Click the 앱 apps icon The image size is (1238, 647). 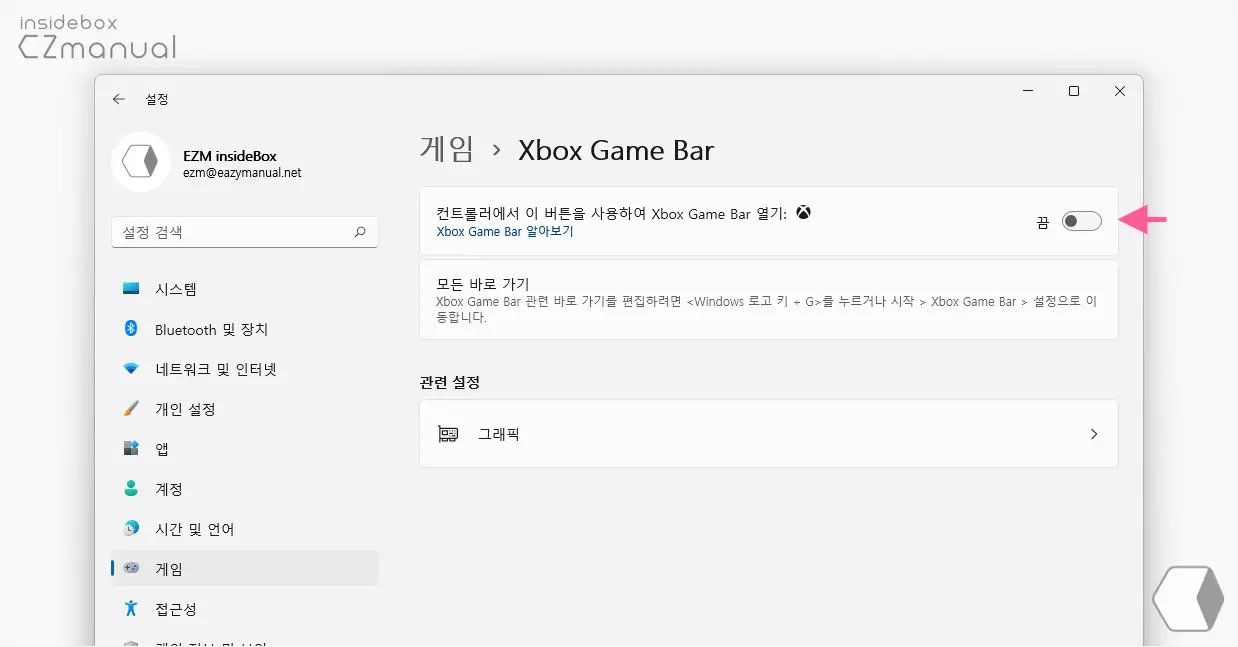click(131, 449)
